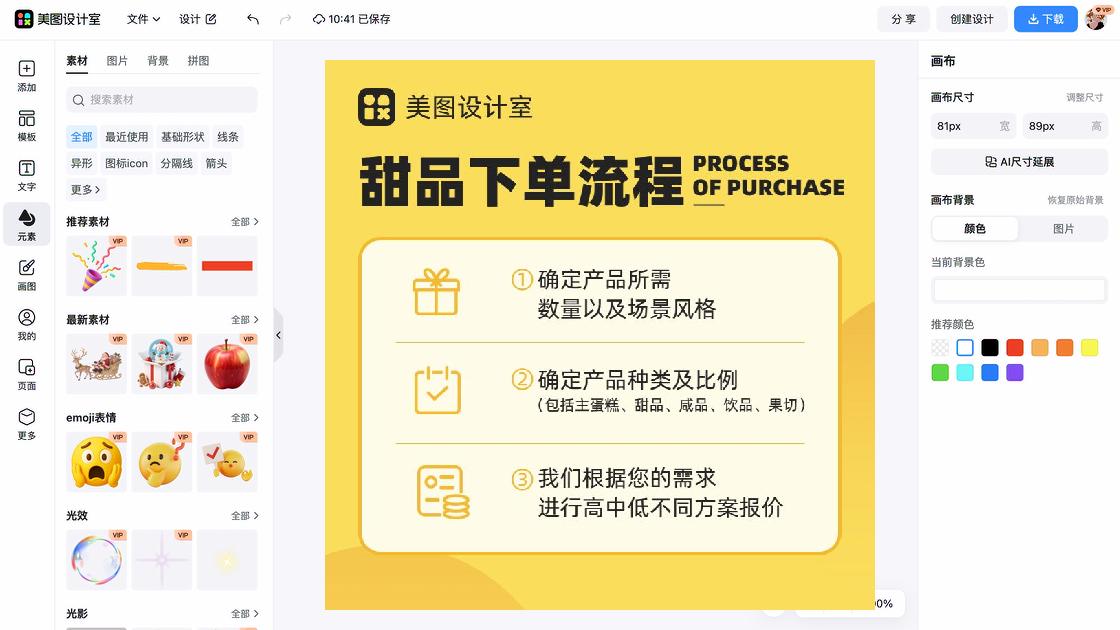
Task: Select the 模板 (Templates) sidebar icon
Action: (x=26, y=119)
